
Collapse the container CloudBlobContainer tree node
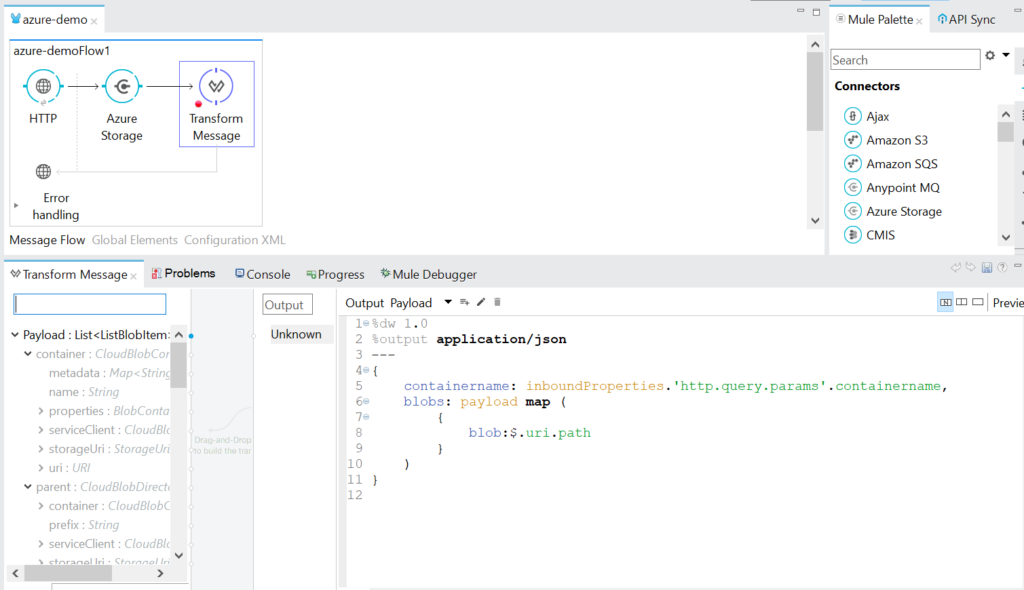(x=28, y=353)
